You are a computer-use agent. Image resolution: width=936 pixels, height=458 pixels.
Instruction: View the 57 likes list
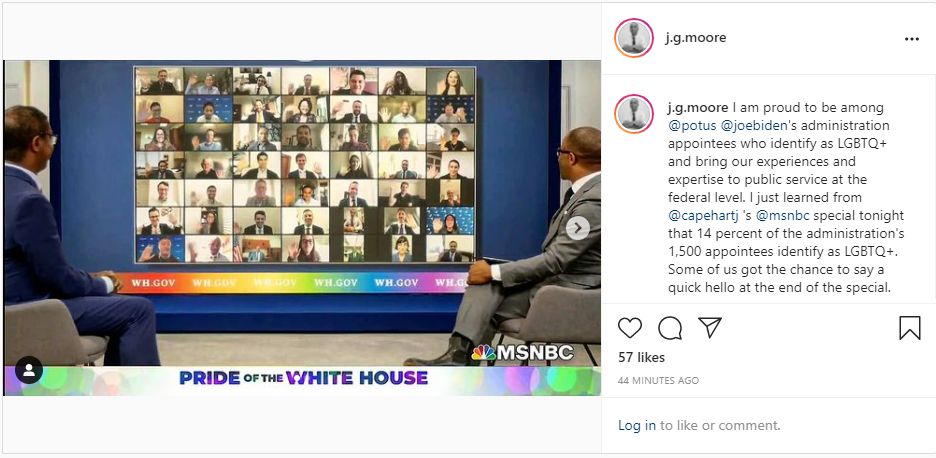tap(642, 357)
